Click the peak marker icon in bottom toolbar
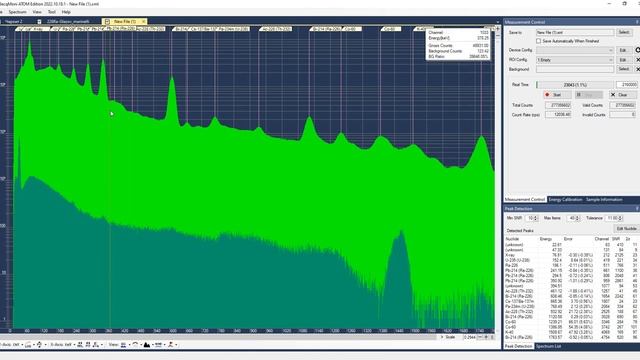Screen dimensions: 640x360 (171, 345)
